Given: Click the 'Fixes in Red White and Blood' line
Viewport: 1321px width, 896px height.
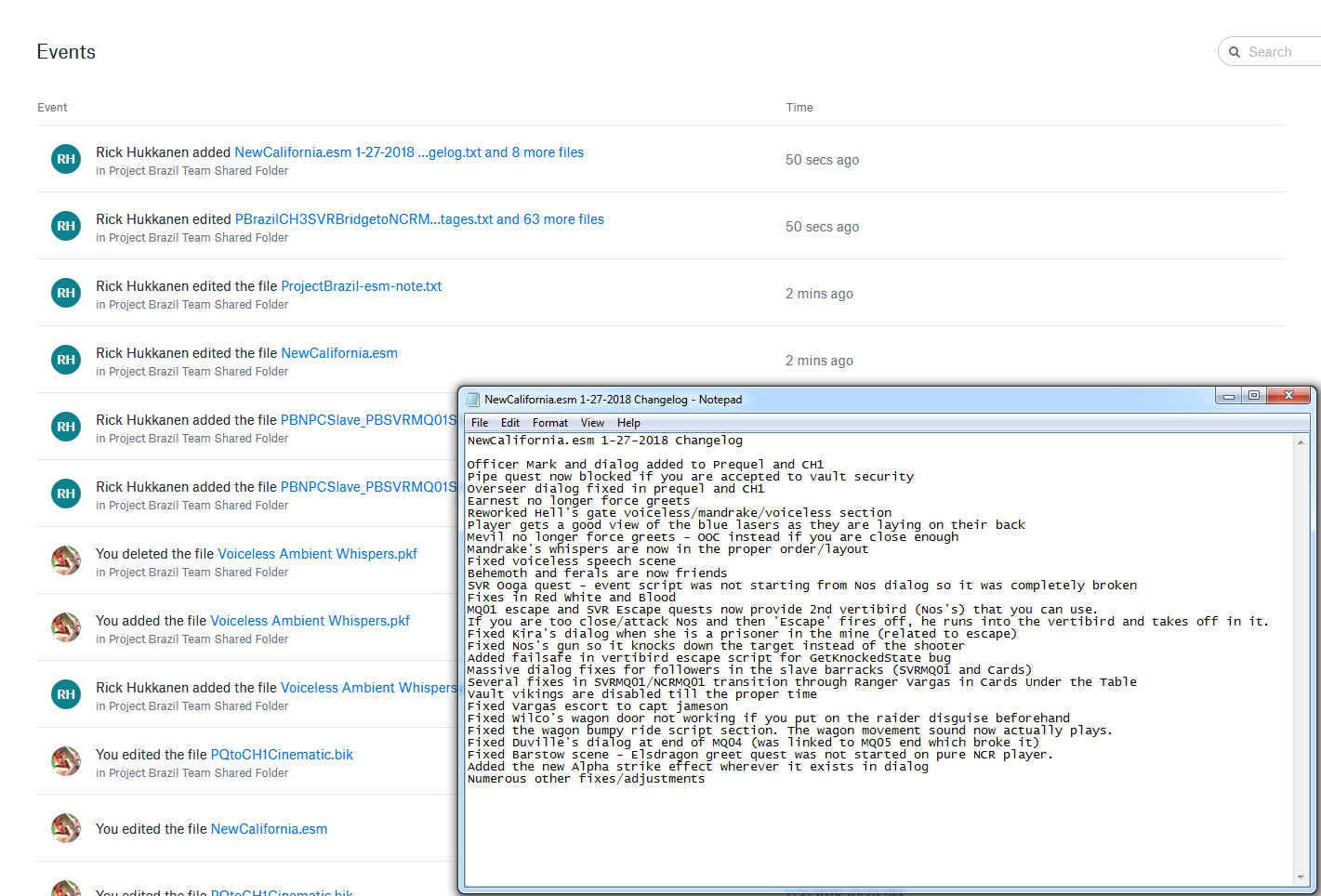Looking at the screenshot, I should [x=572, y=598].
